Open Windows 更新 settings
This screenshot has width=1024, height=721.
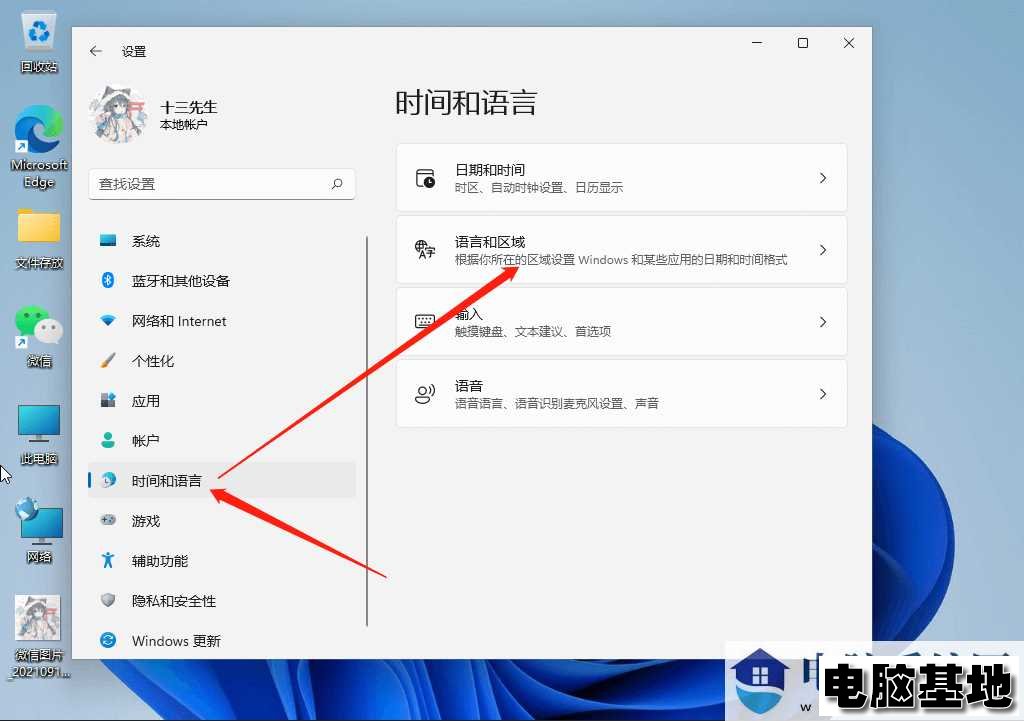[x=222, y=640]
